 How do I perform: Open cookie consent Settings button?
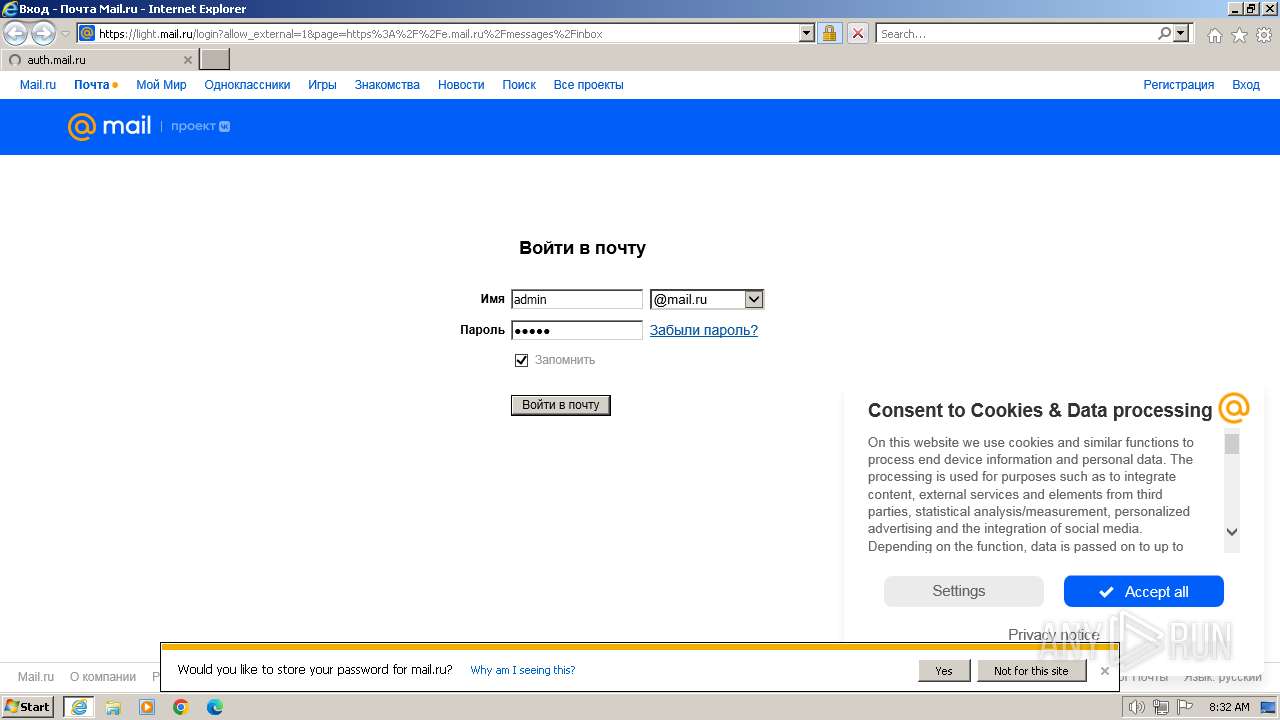tap(963, 591)
